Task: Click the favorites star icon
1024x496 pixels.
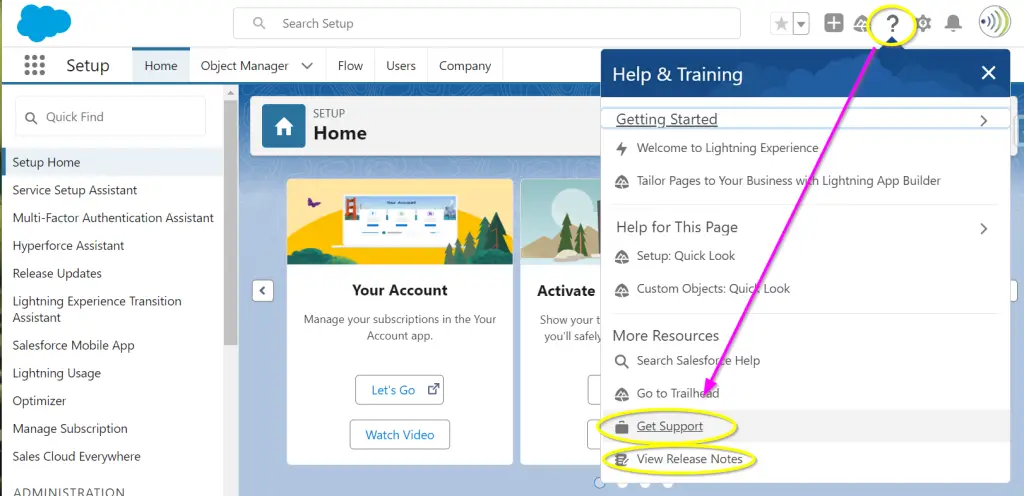Action: point(781,24)
